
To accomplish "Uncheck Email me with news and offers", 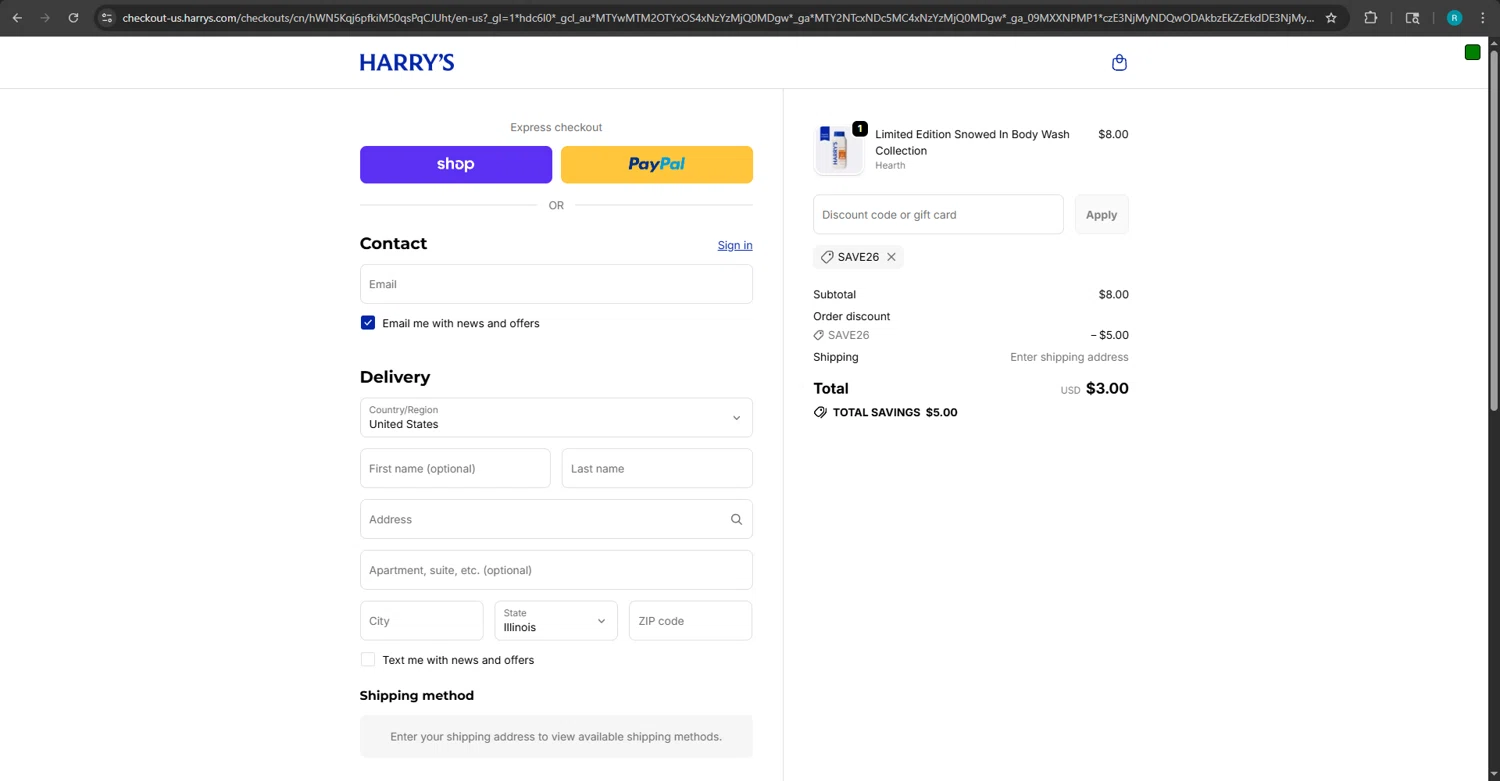I will (x=368, y=323).
